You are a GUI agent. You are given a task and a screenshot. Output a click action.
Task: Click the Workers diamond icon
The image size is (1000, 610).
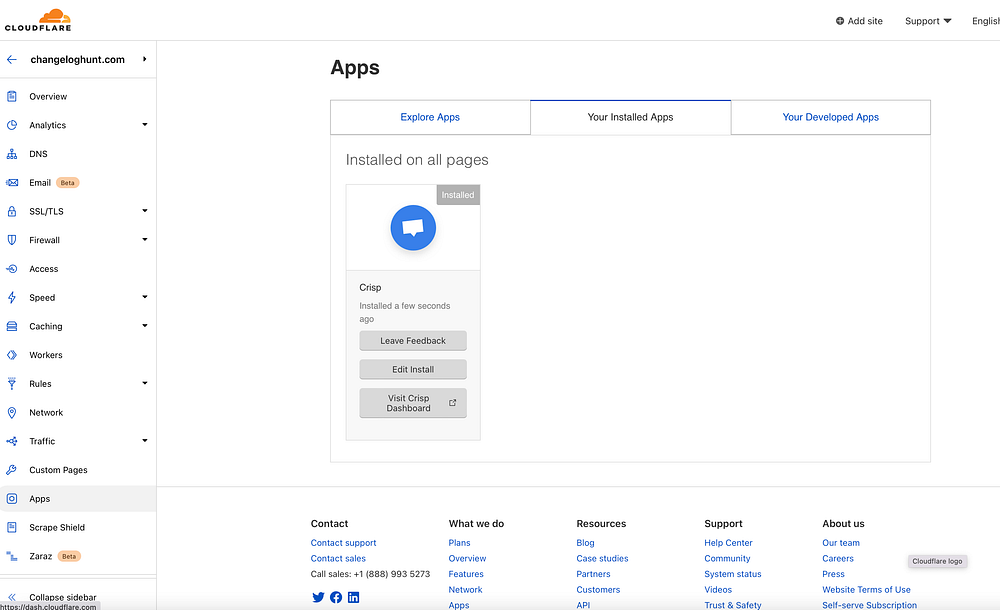[x=11, y=355]
